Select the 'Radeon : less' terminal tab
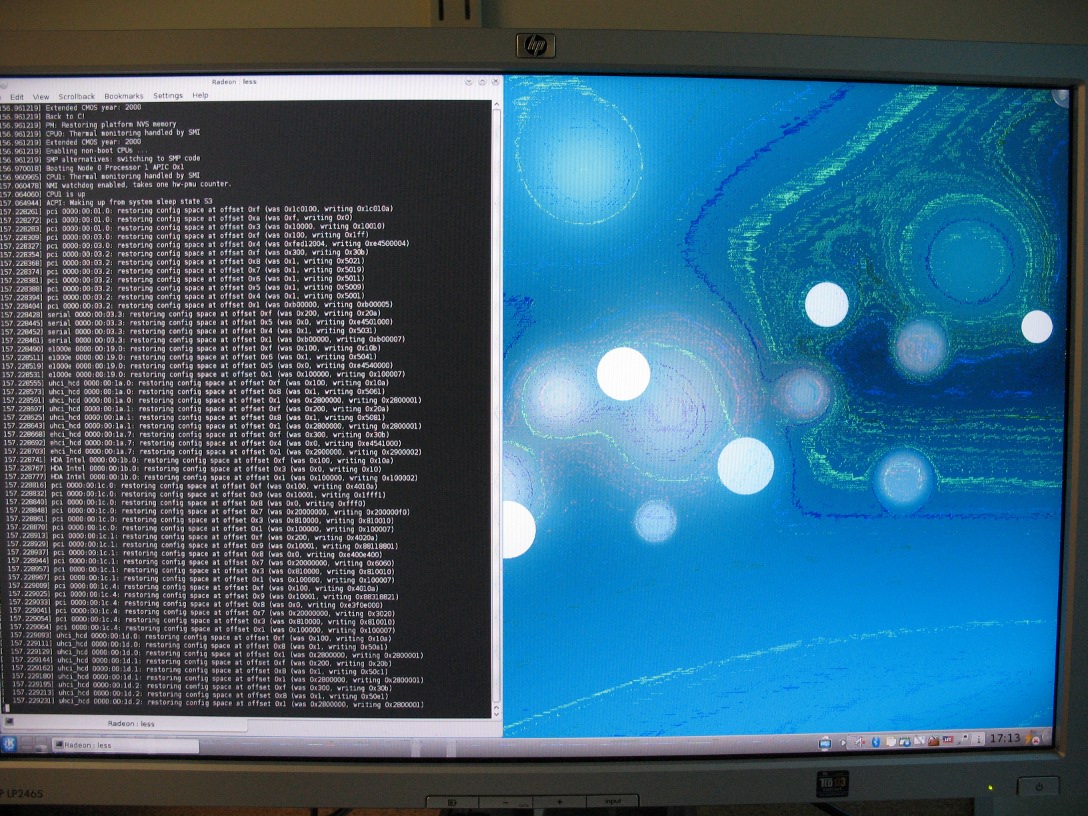The image size is (1088, 816). [132, 724]
